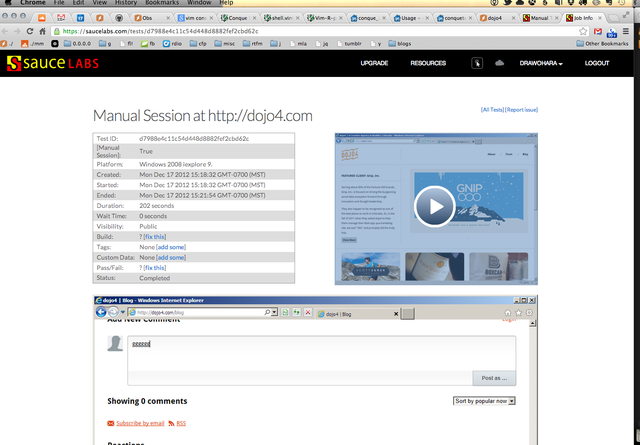
Task: Open the tumblr bookmark
Action: tap(349, 43)
